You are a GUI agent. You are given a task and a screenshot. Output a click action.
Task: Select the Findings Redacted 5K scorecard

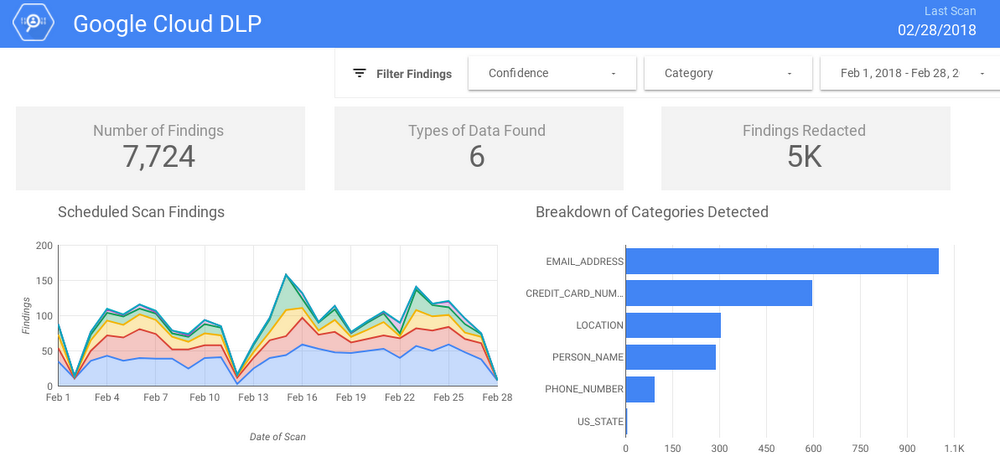(805, 148)
